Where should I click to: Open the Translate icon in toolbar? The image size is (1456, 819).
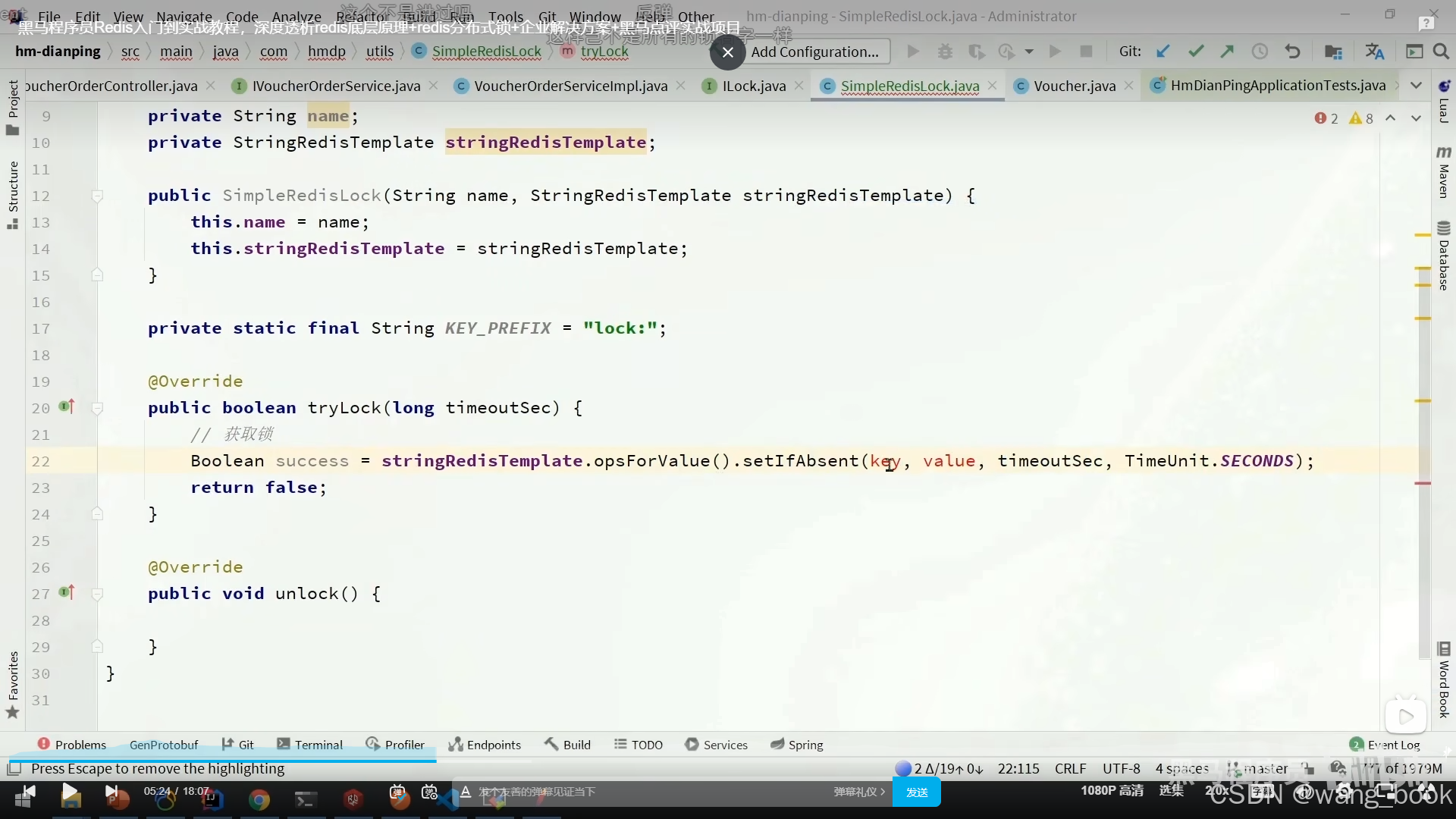click(x=1374, y=52)
